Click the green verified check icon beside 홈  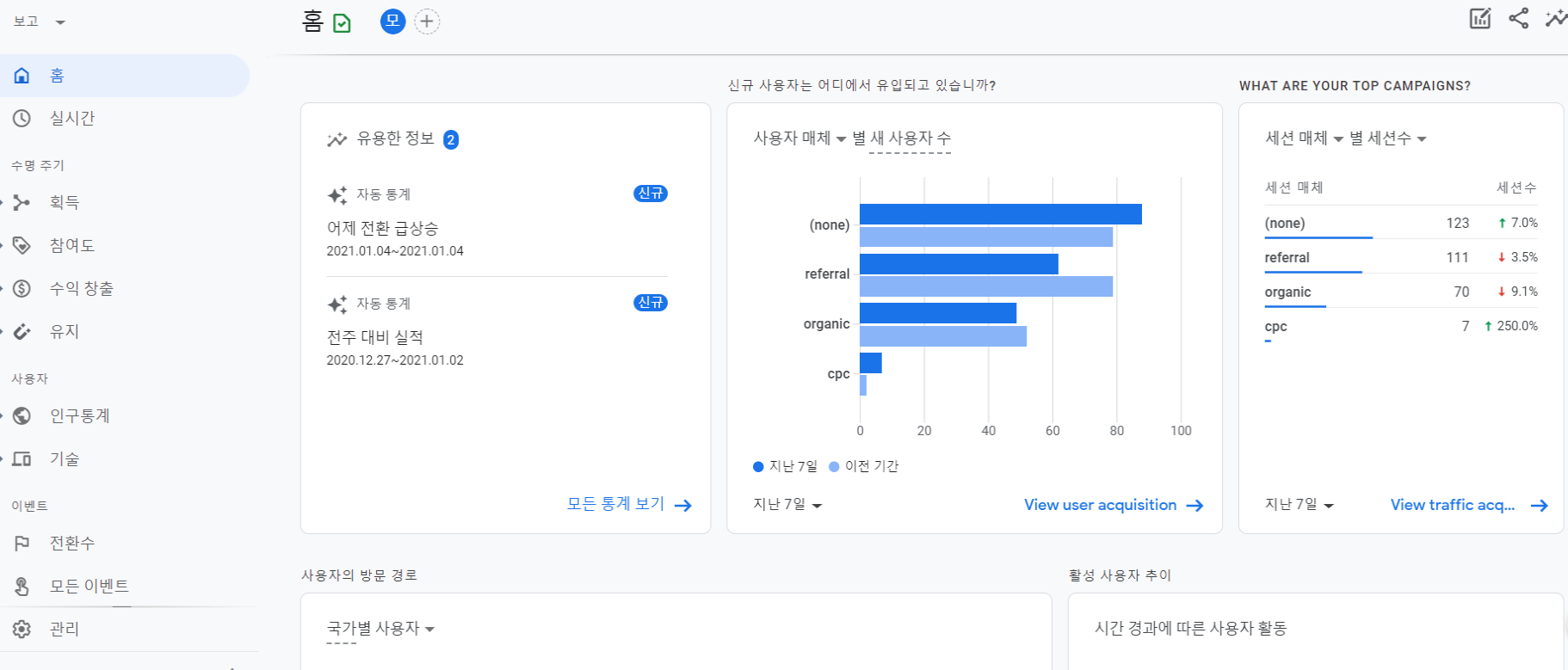(x=342, y=23)
